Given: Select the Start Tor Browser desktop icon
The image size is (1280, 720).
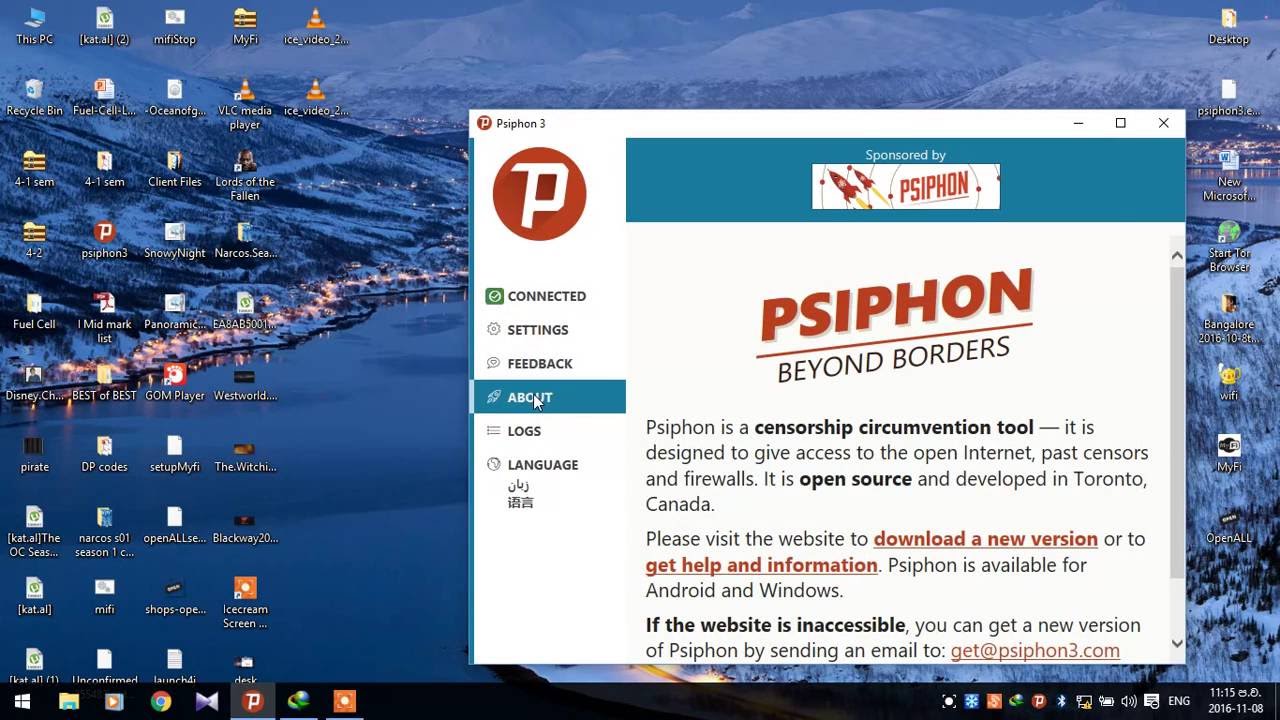Looking at the screenshot, I should 1229,247.
